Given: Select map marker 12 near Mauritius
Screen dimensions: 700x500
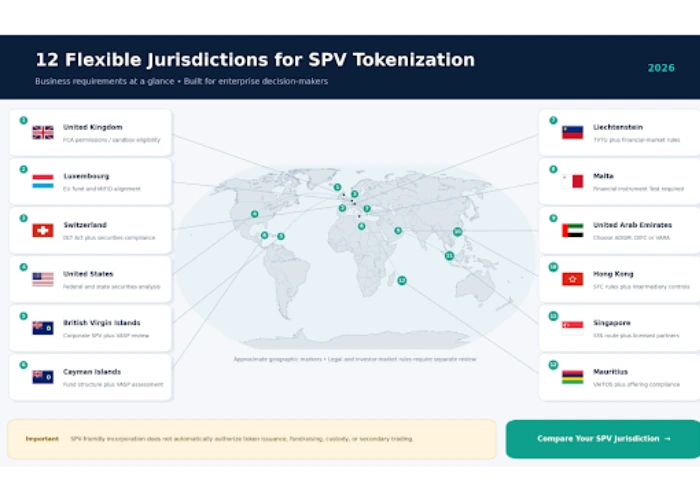Looking at the screenshot, I should pyautogui.click(x=402, y=280).
